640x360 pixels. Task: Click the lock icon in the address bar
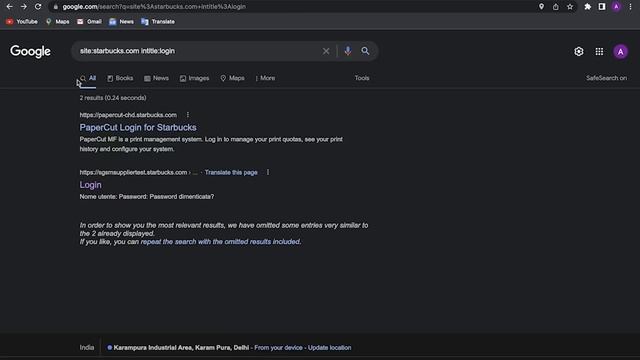click(x=56, y=7)
